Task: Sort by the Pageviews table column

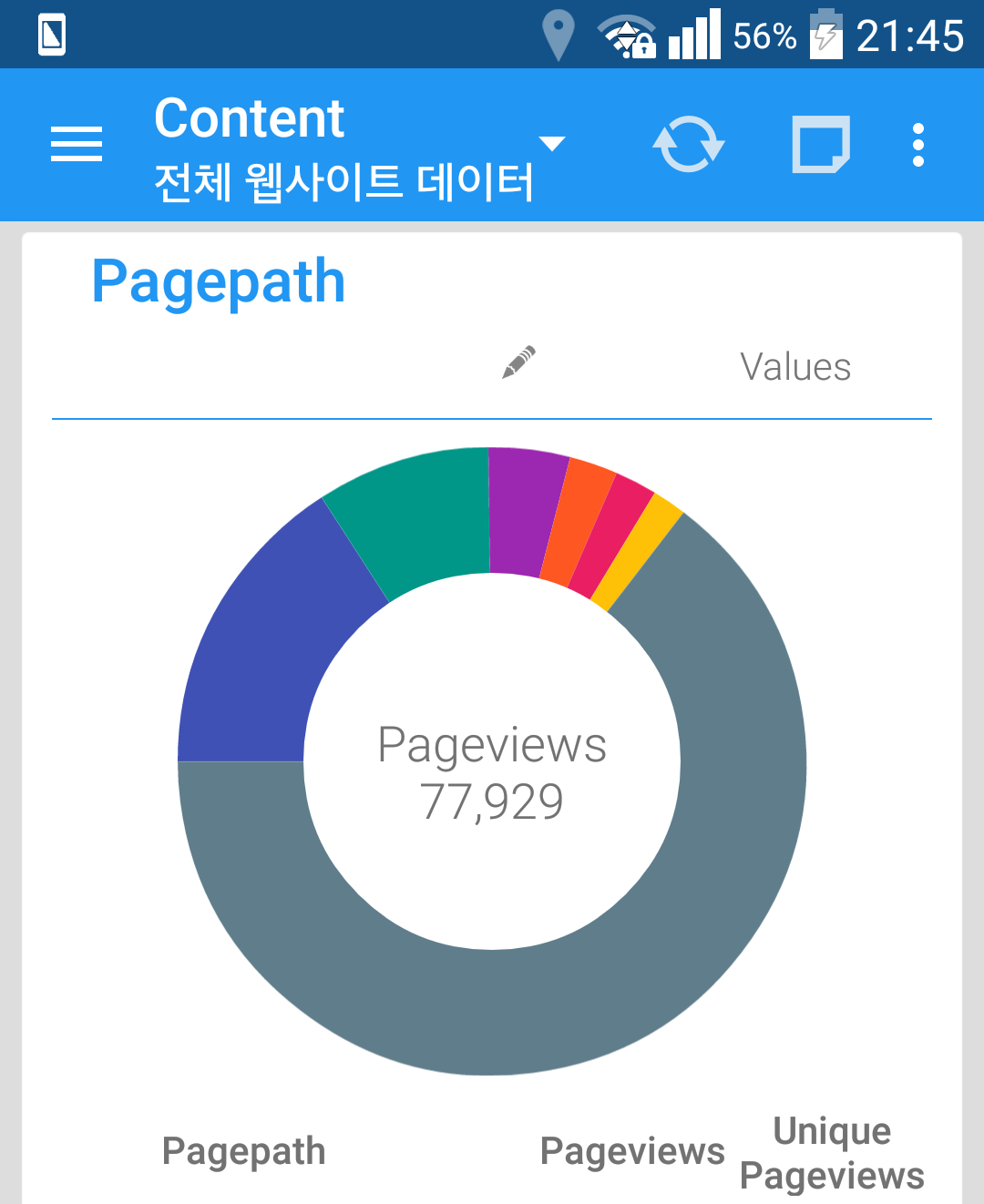Action: click(632, 1151)
